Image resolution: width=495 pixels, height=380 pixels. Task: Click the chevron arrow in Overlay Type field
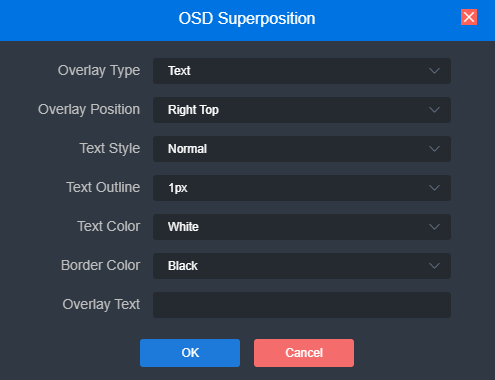(434, 71)
